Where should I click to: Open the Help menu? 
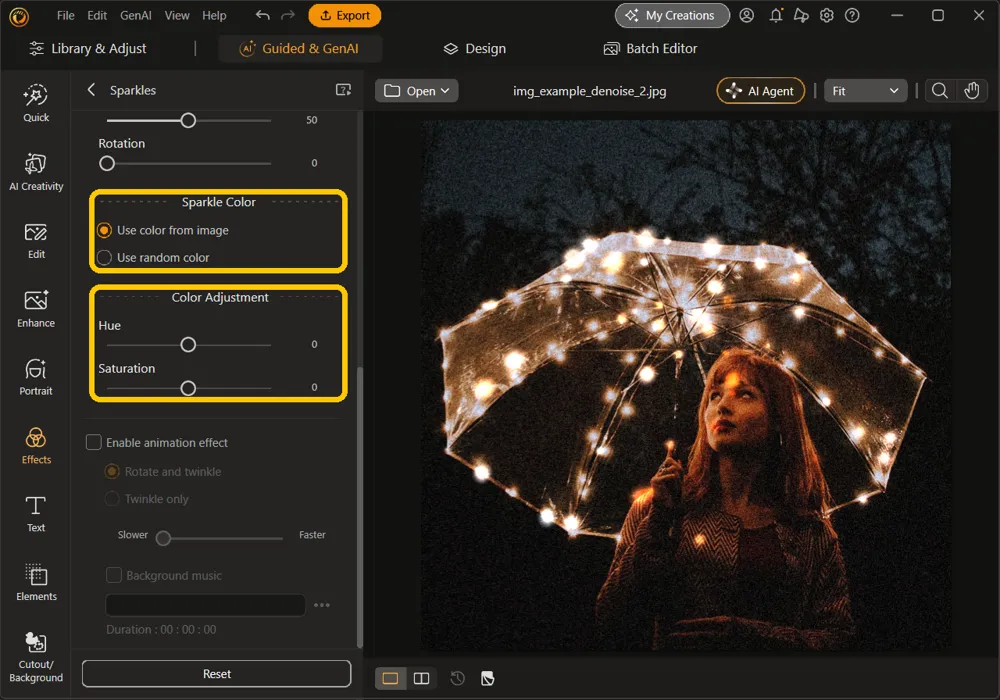[214, 15]
